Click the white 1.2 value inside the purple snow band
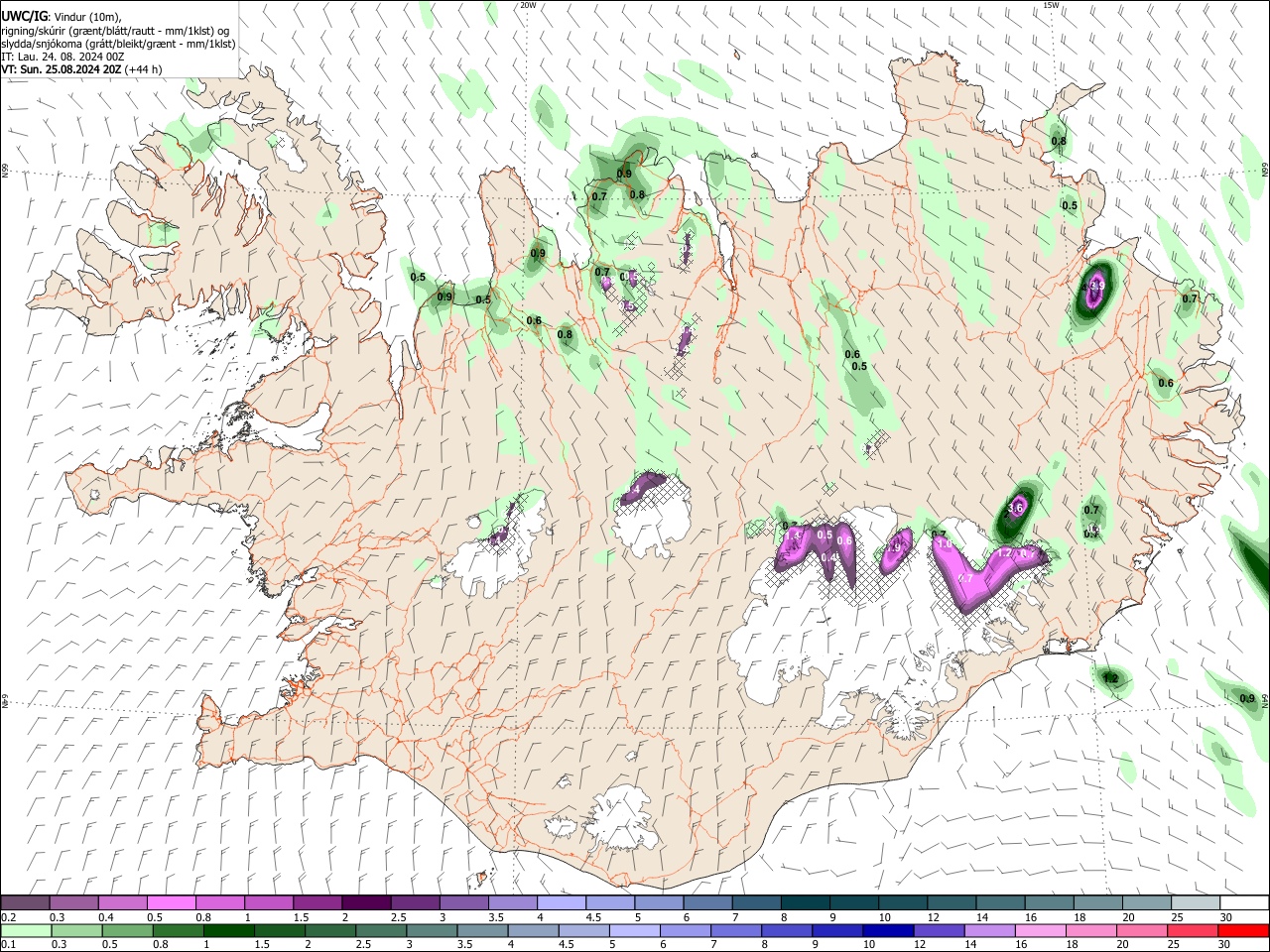Screen dimensions: 1270x952 coord(1004,553)
